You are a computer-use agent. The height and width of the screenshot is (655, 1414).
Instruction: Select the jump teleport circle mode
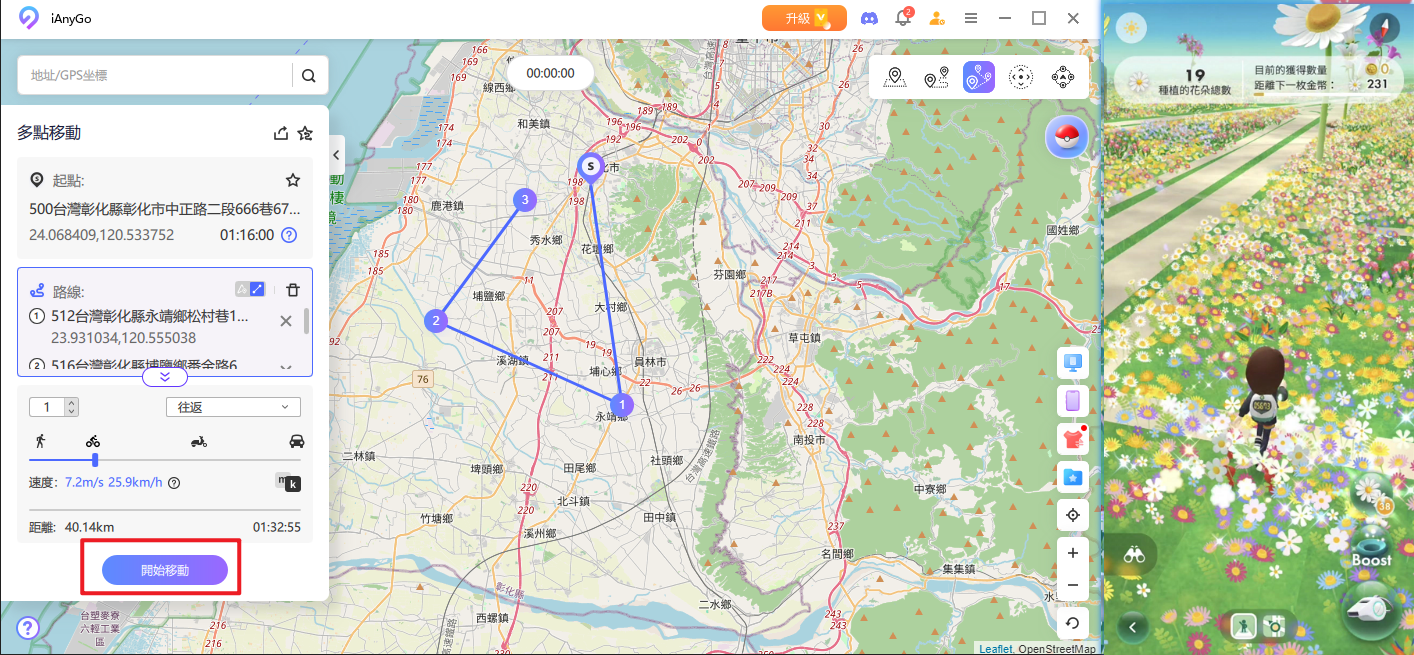click(1021, 77)
